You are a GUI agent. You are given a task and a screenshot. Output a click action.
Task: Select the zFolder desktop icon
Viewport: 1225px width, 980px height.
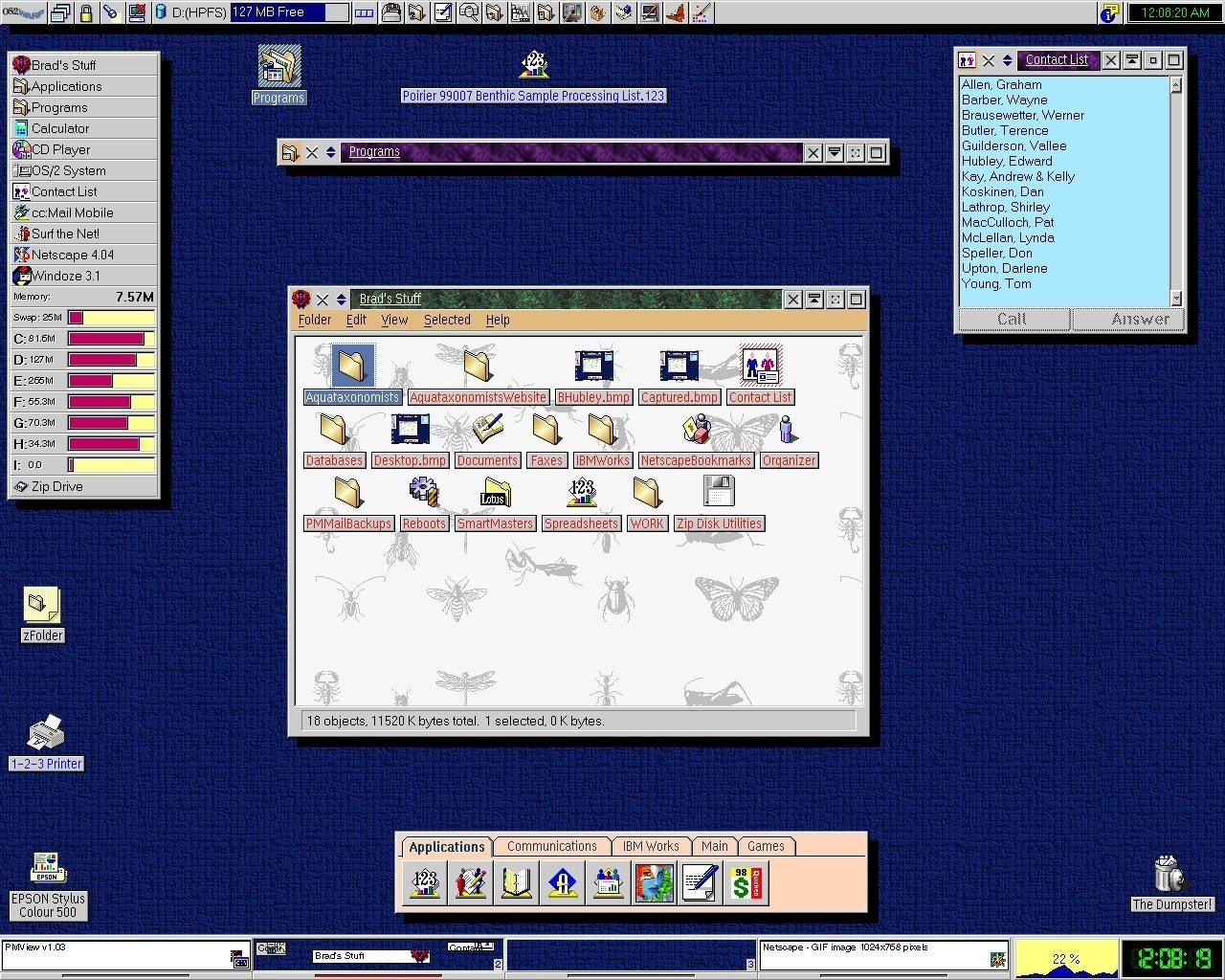(x=41, y=605)
